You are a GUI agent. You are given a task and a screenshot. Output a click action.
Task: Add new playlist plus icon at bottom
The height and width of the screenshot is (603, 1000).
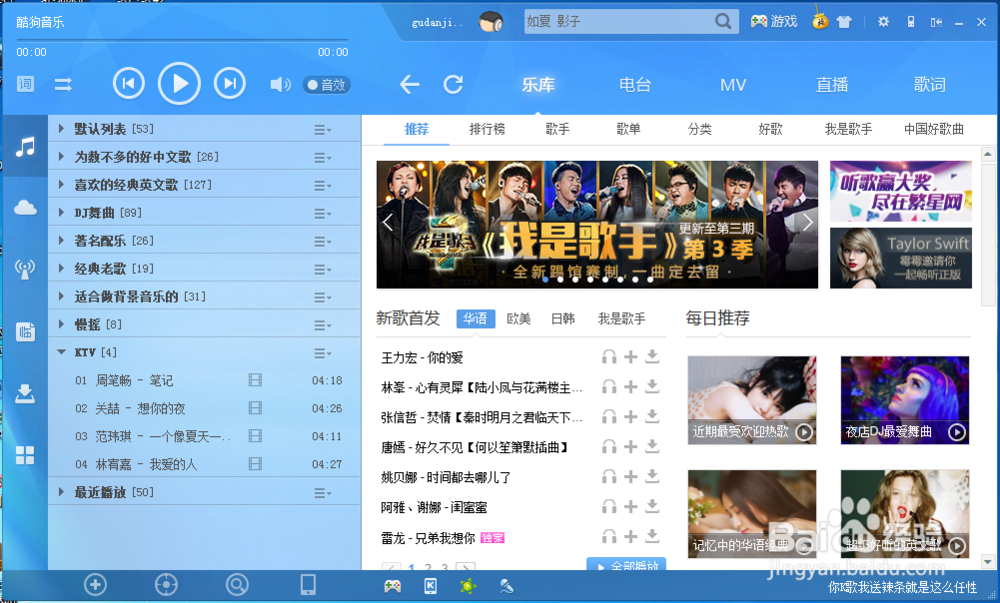(x=95, y=585)
